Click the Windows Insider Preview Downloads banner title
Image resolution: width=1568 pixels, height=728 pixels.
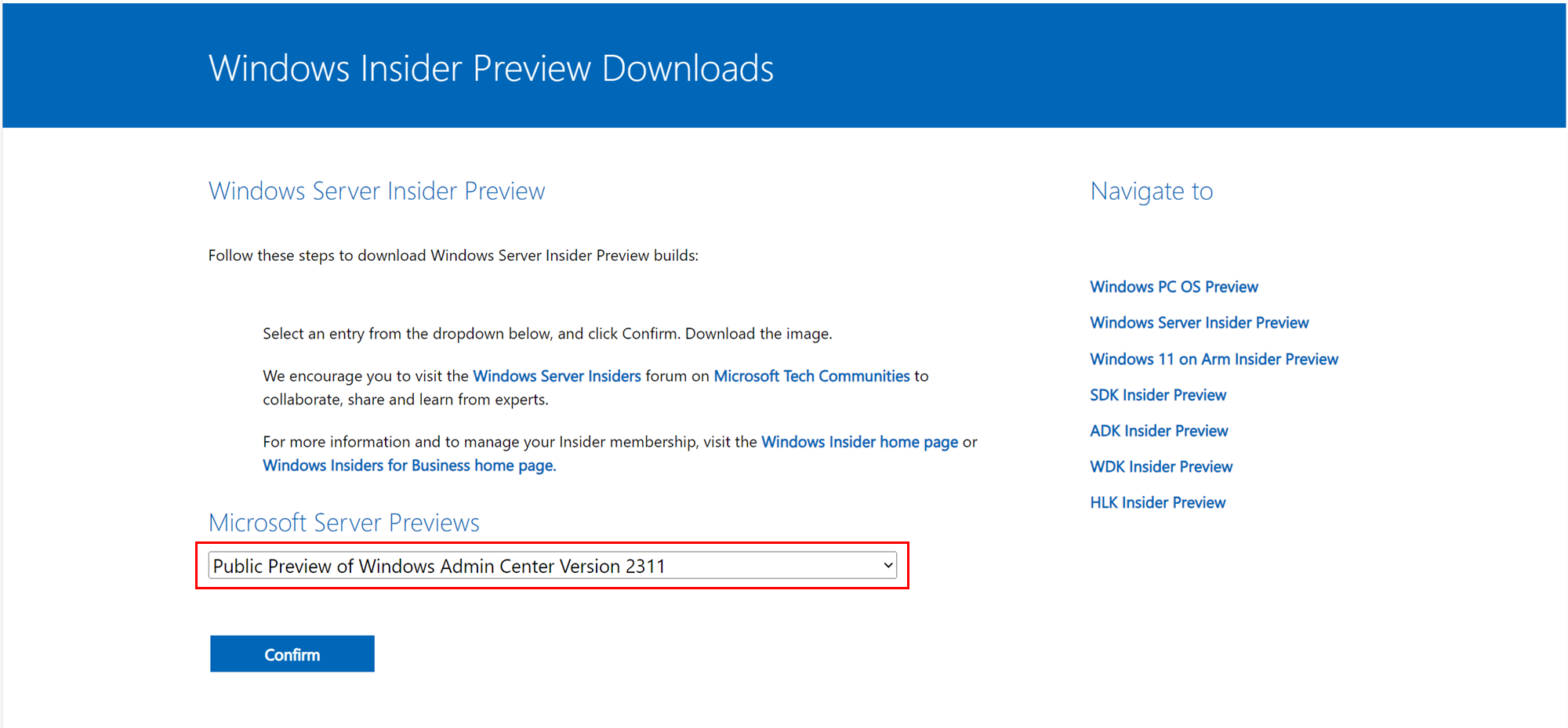pyautogui.click(x=491, y=68)
